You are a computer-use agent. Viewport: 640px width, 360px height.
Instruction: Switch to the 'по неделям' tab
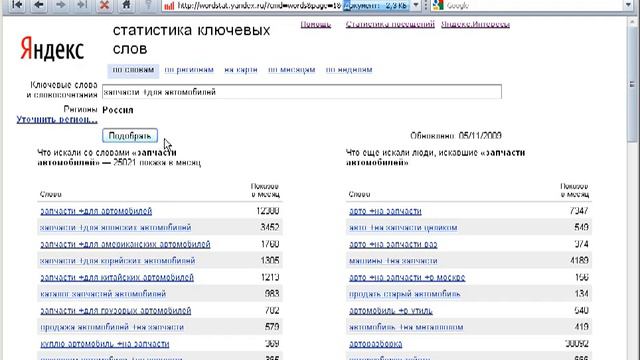(349, 70)
